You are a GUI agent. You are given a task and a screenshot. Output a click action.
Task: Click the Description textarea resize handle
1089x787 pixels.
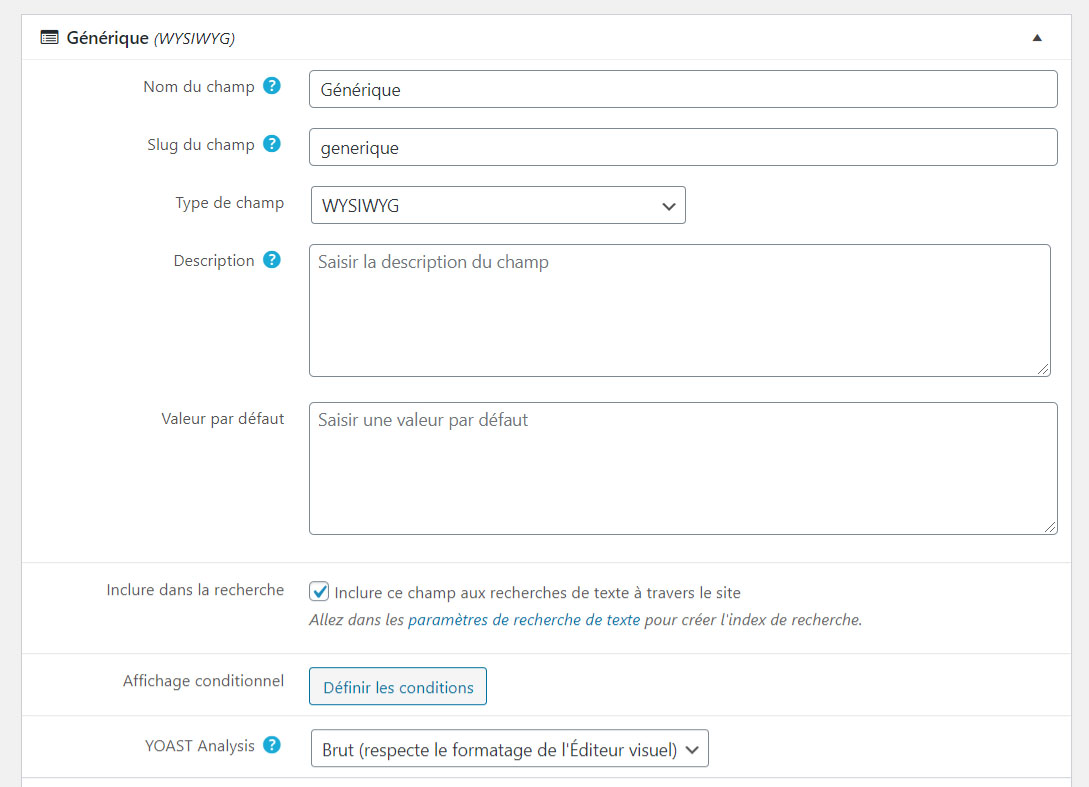coord(1043,369)
